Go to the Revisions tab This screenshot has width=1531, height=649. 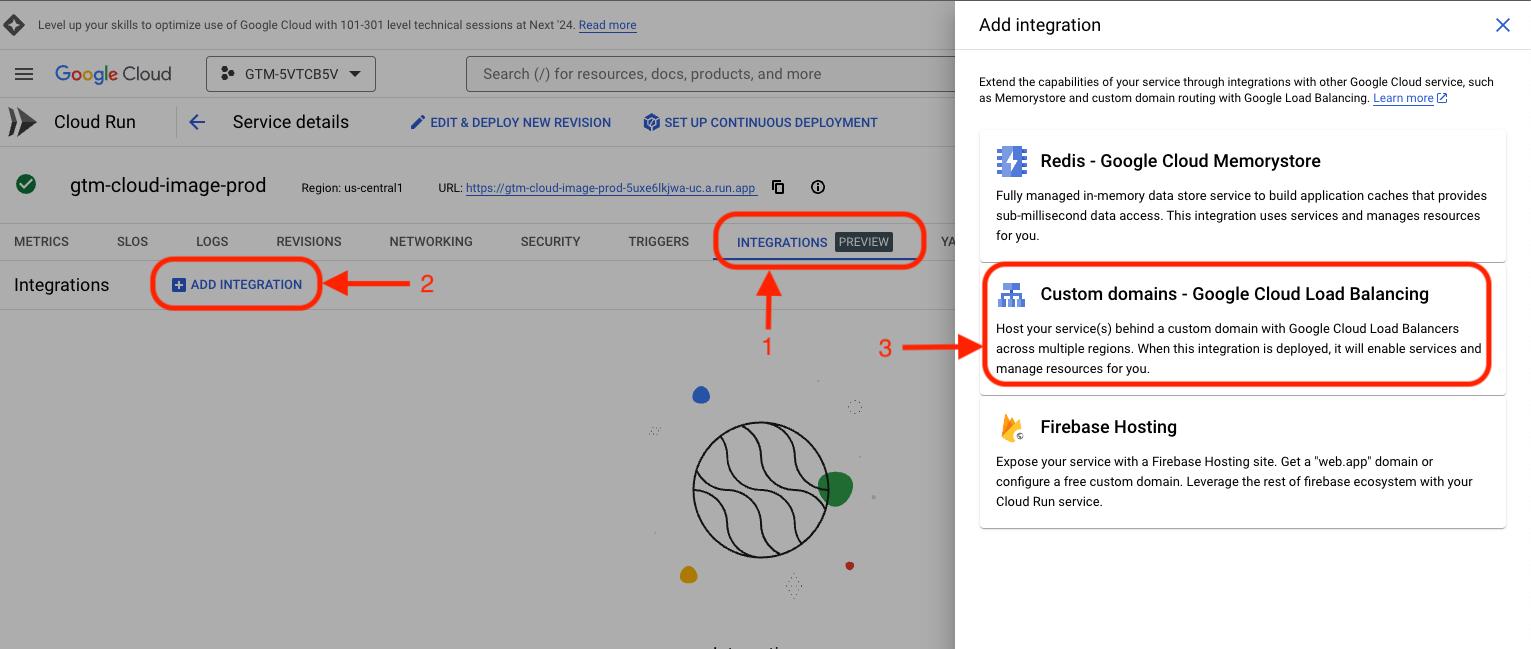coord(309,242)
